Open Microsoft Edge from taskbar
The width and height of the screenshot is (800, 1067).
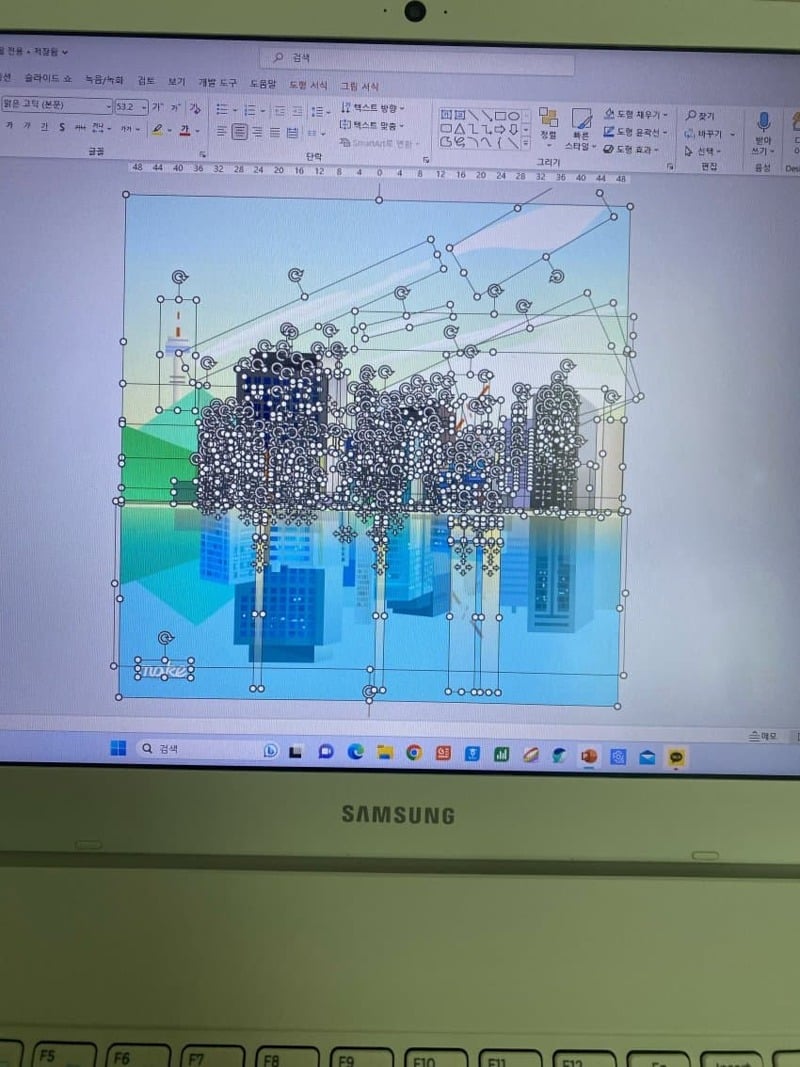(355, 752)
